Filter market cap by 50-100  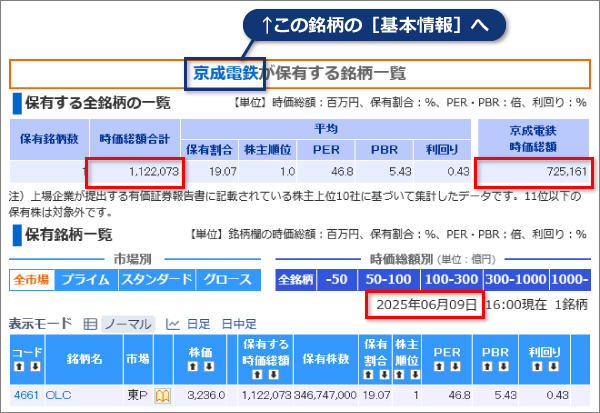pos(388,280)
